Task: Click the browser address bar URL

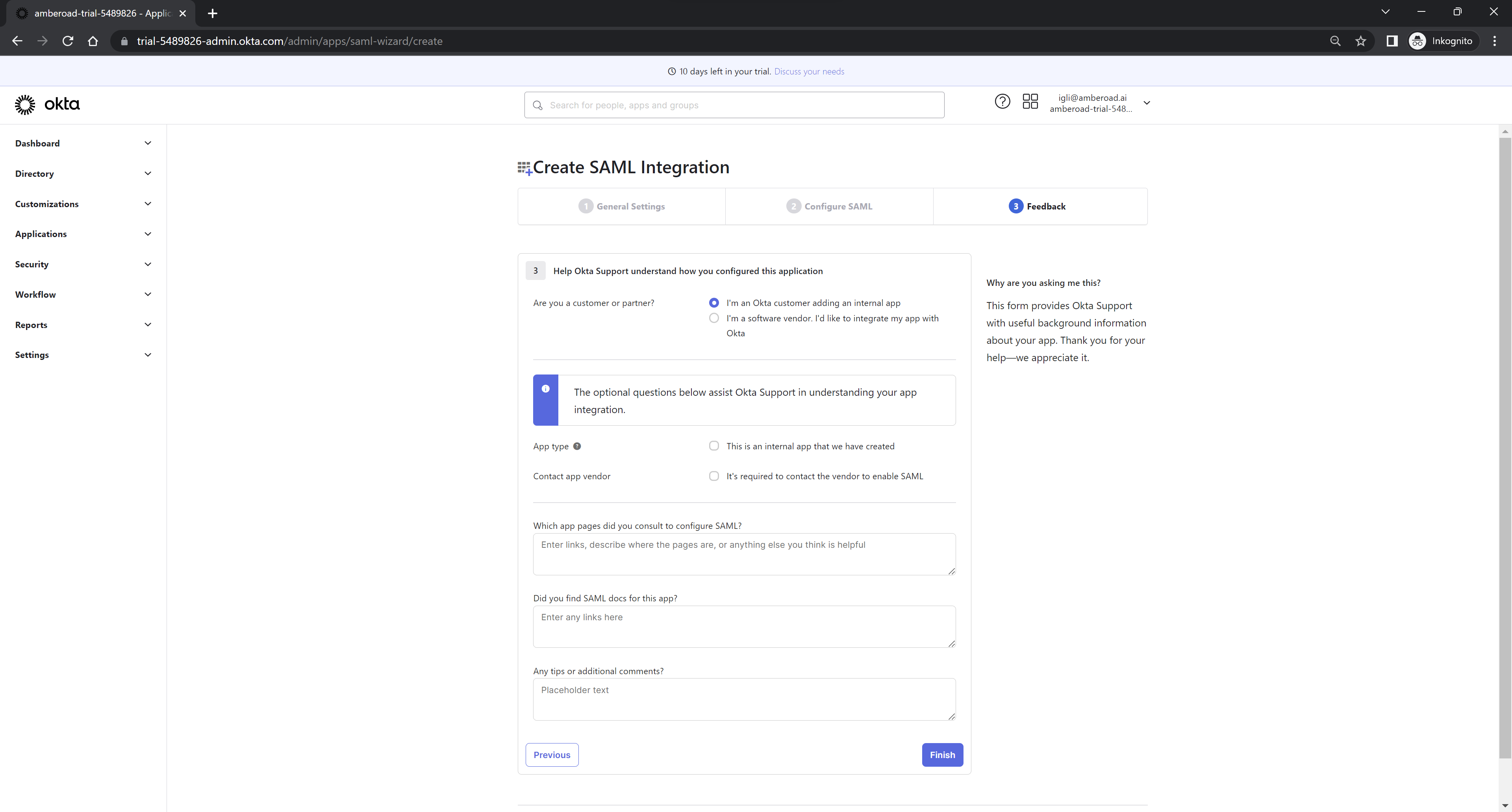Action: click(x=289, y=41)
